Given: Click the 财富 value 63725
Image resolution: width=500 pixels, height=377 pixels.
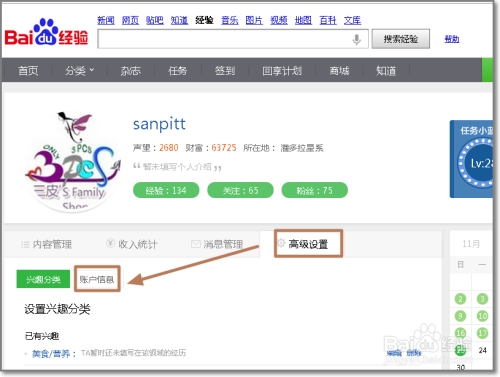Looking at the screenshot, I should click(224, 148).
